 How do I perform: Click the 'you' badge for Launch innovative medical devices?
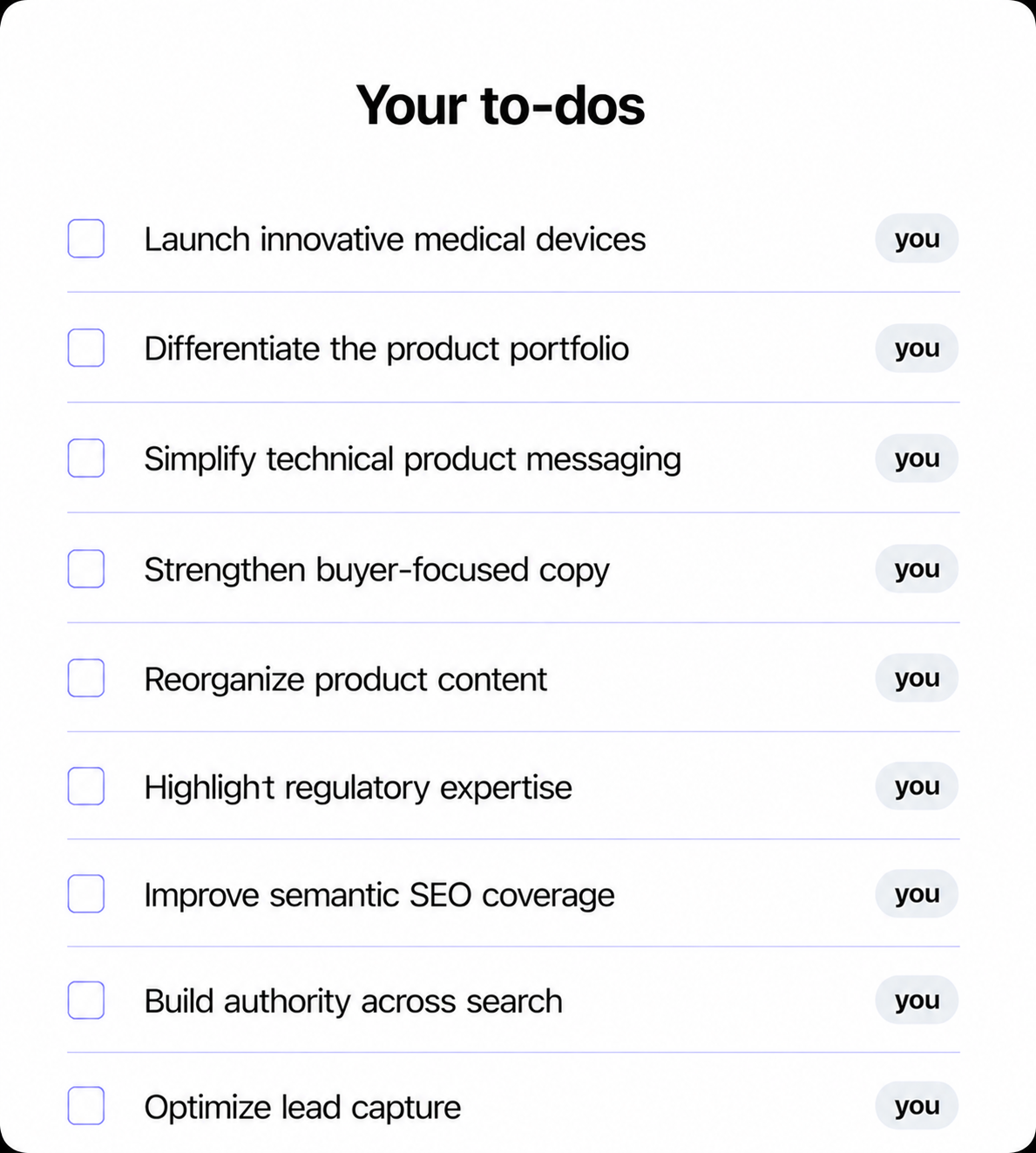917,239
